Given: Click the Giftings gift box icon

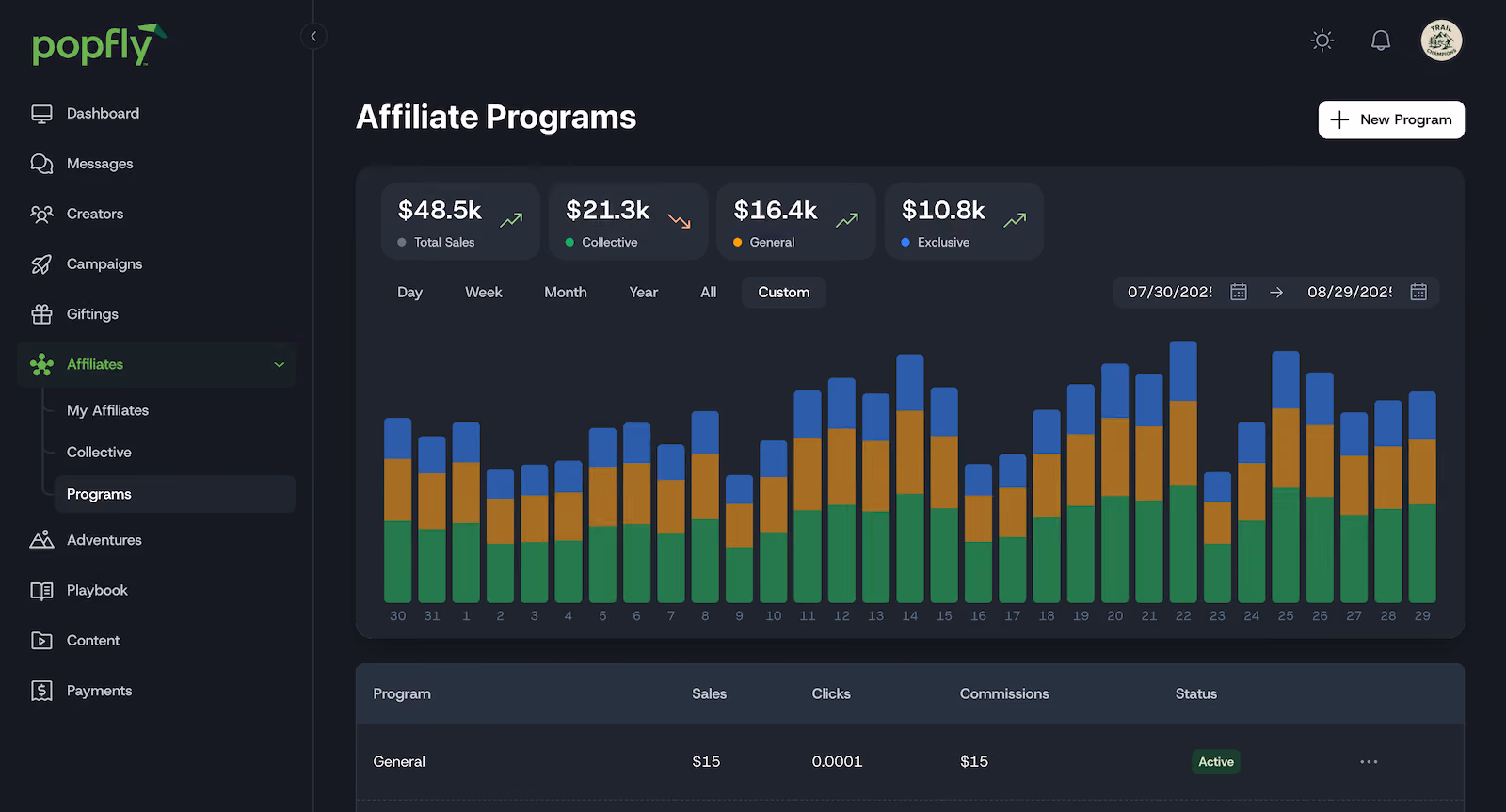Looking at the screenshot, I should (41, 314).
